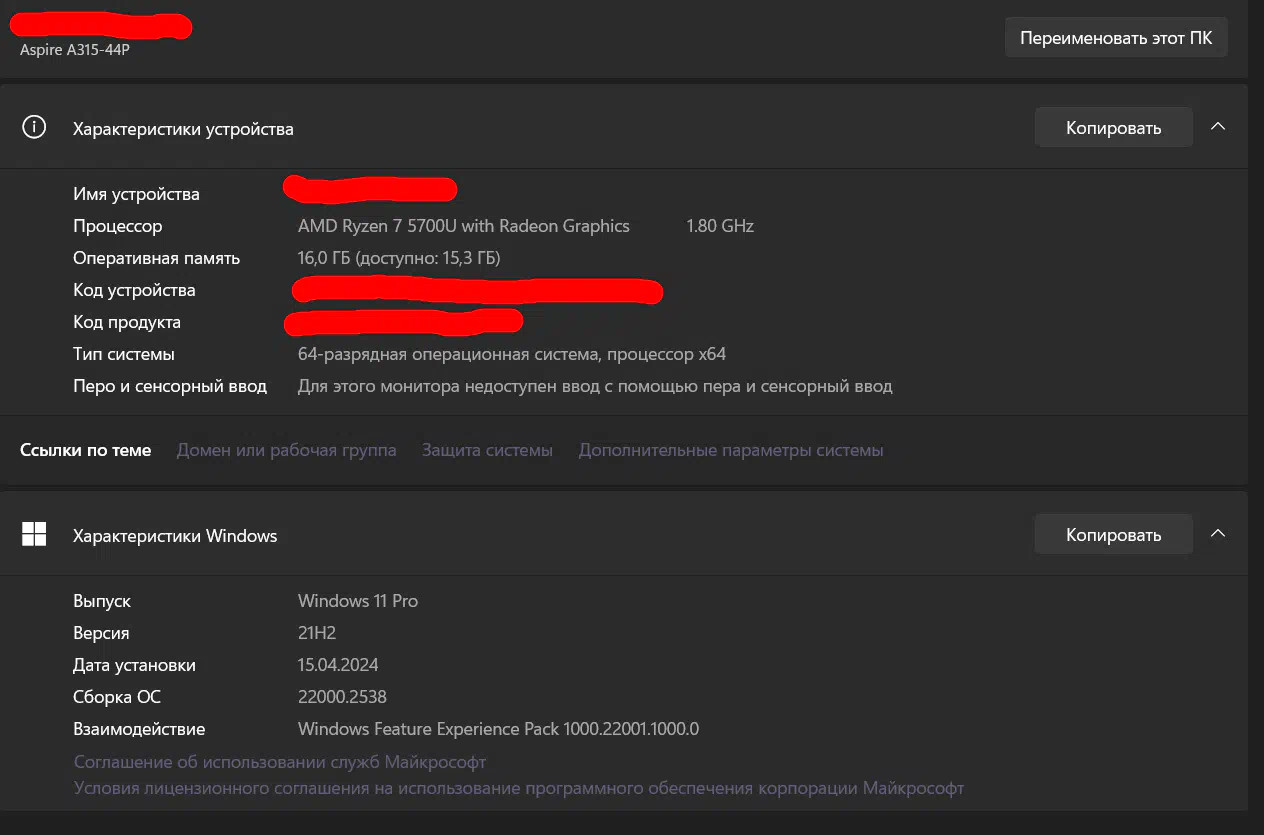Click the Версия label
This screenshot has width=1264, height=835.
101,633
